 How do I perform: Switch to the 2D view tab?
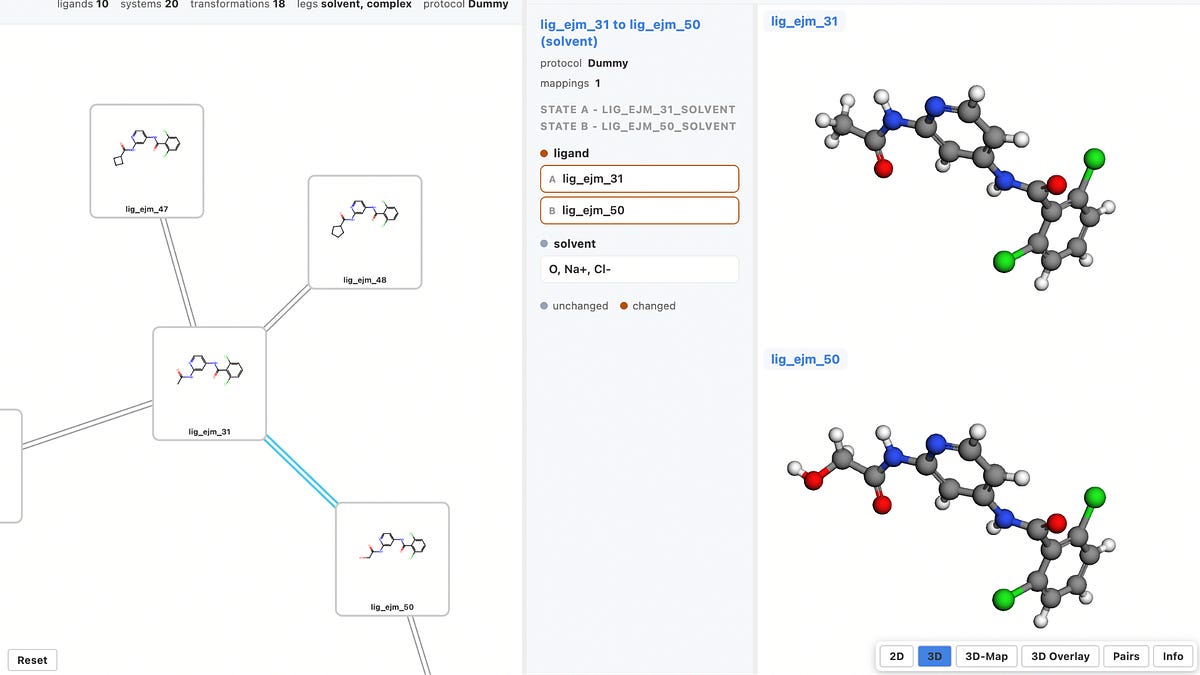(897, 657)
